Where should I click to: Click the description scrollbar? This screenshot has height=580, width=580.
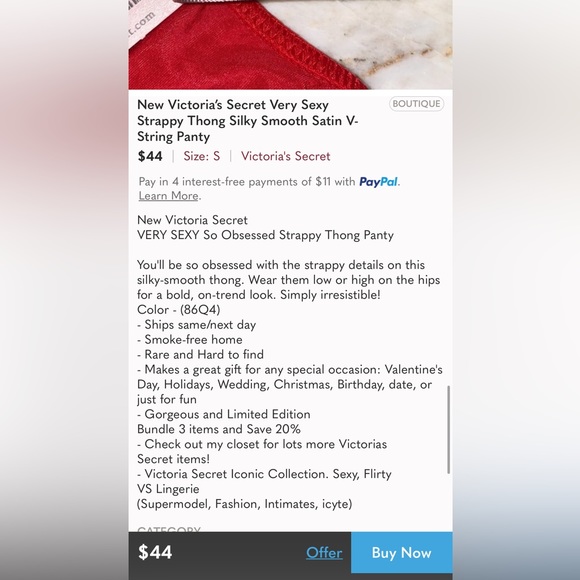(449, 429)
